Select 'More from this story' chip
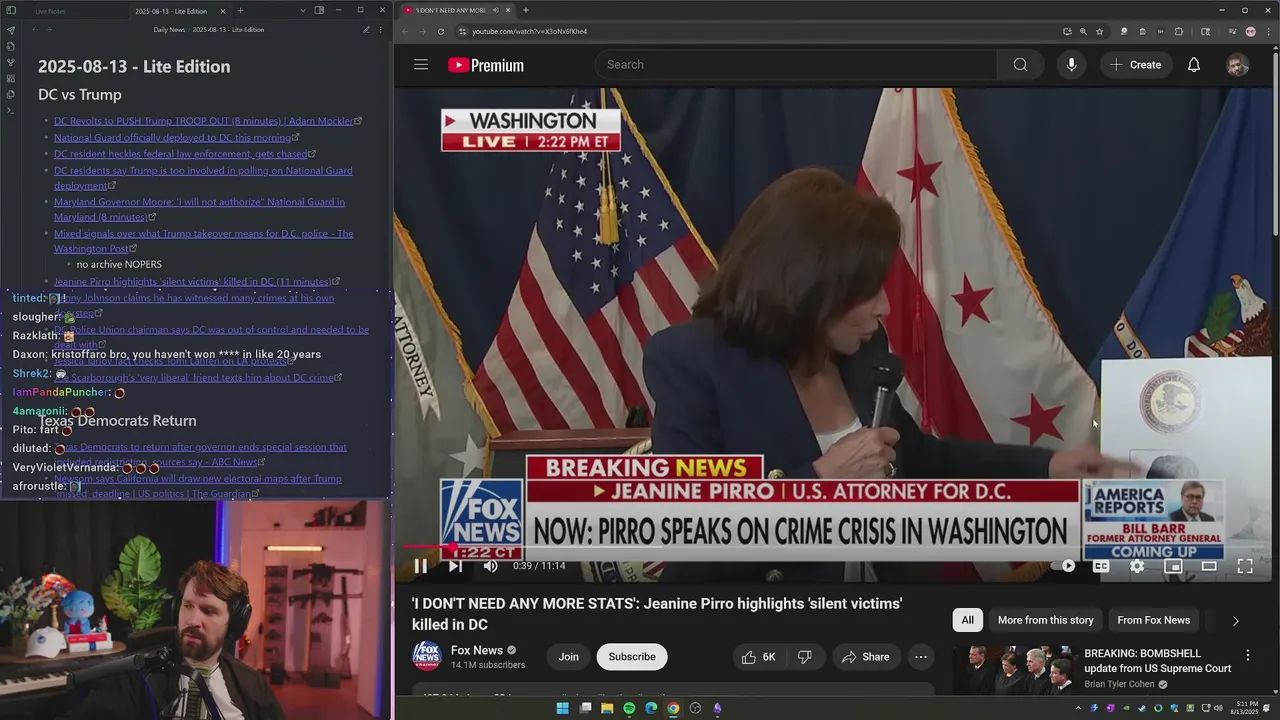The height and width of the screenshot is (720, 1280). [1045, 620]
